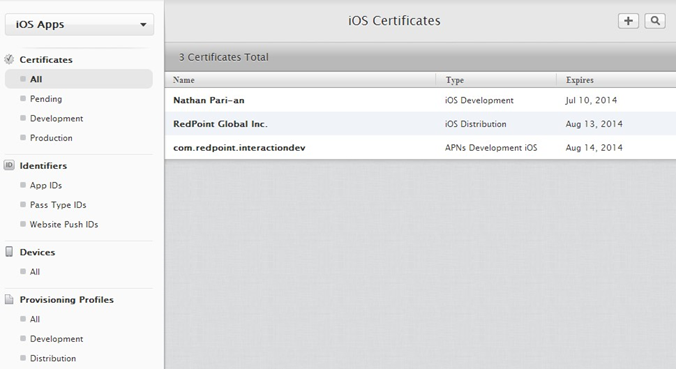Viewport: 676px width, 369px height.
Task: Show Distribution provisioning profiles
Action: (53, 358)
